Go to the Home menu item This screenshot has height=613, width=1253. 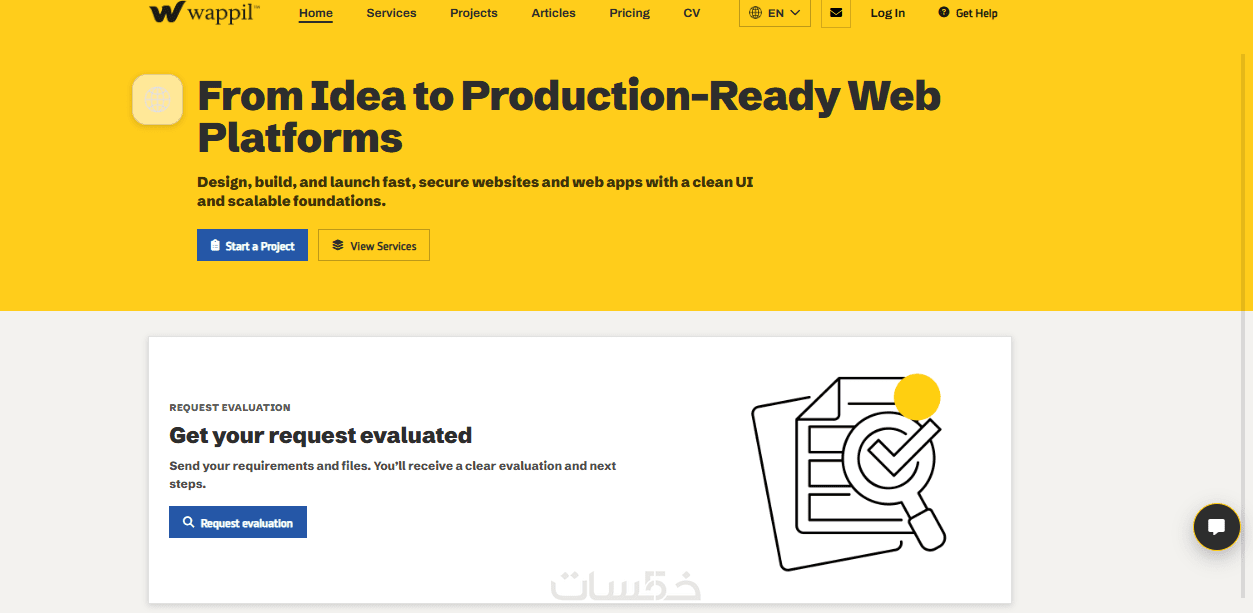[316, 13]
